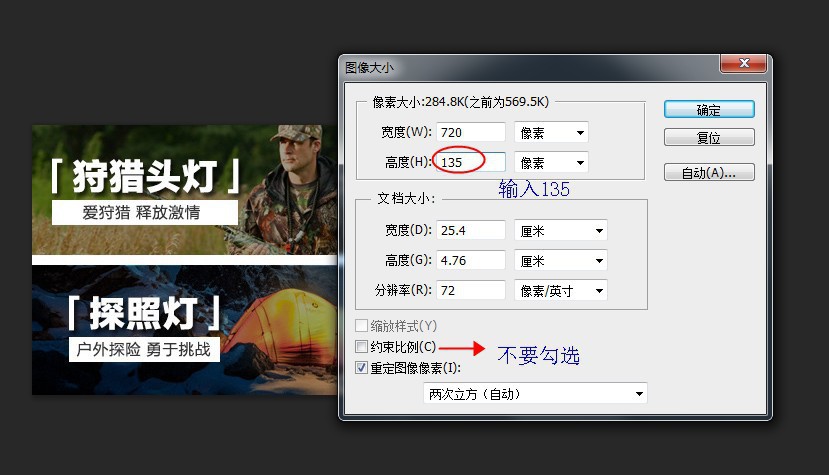Click the 宽度(D) field showing 25.4
This screenshot has width=829, height=475.
click(471, 230)
